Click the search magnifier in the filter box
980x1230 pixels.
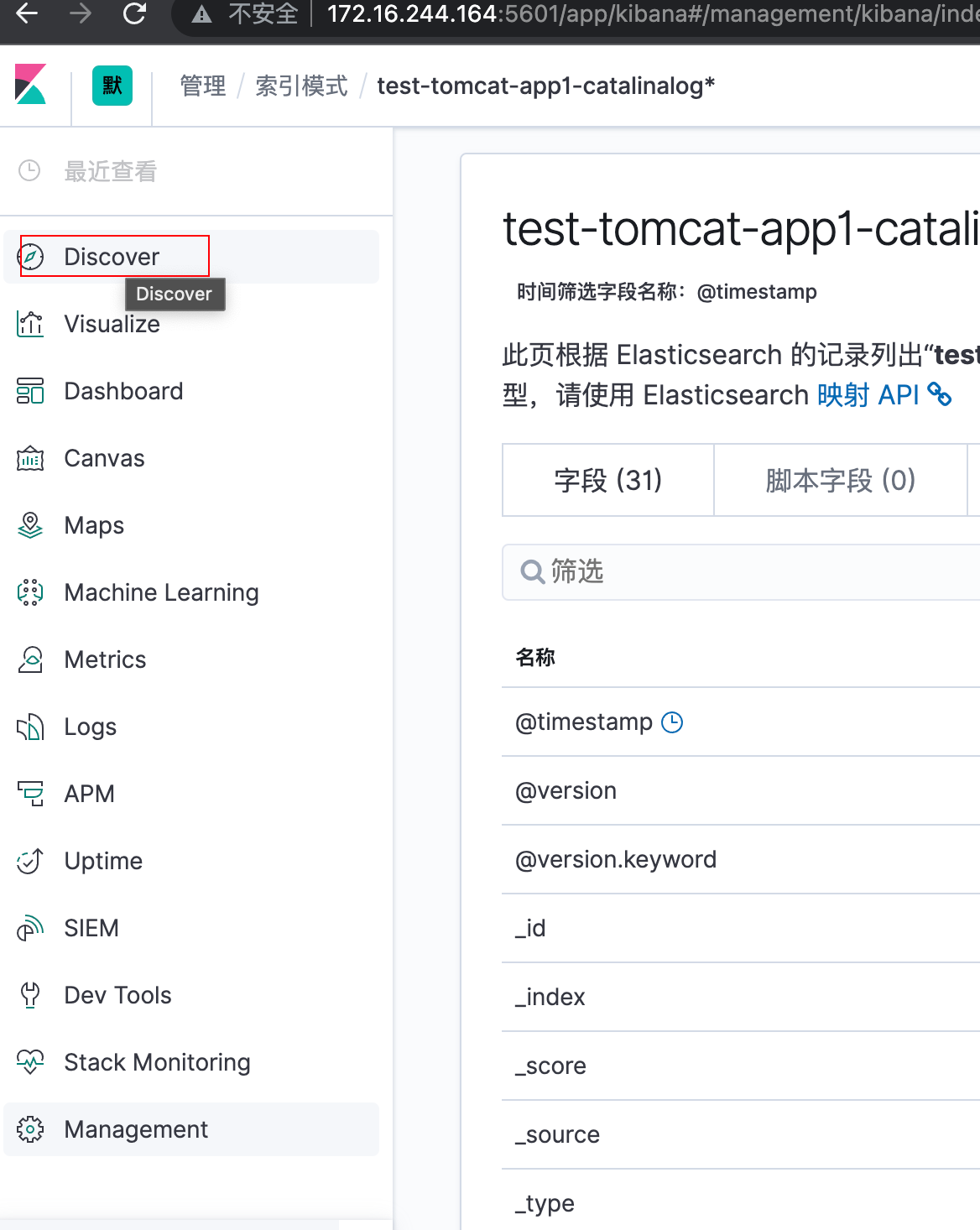(533, 572)
